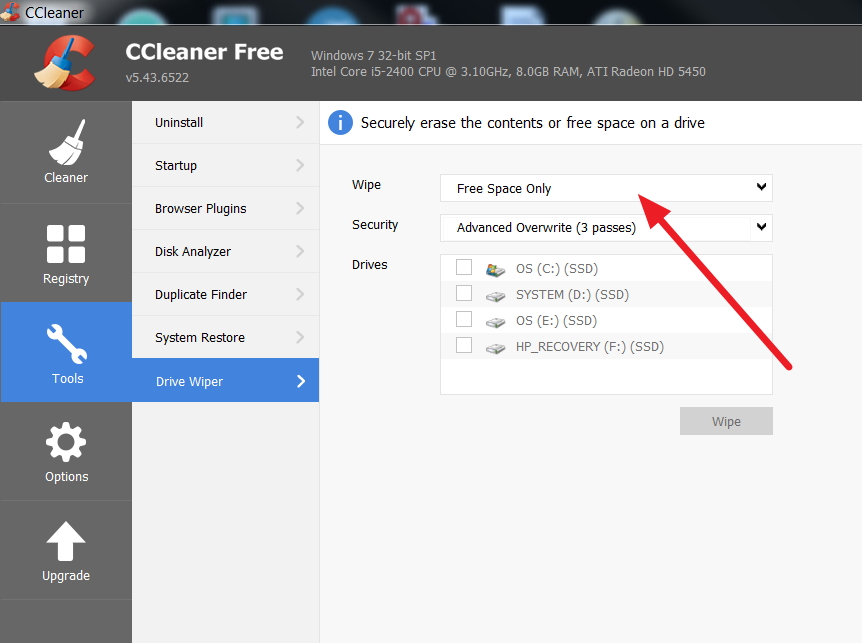This screenshot has width=862, height=643.
Task: Click the Securely erase the contents heading
Action: [x=533, y=123]
